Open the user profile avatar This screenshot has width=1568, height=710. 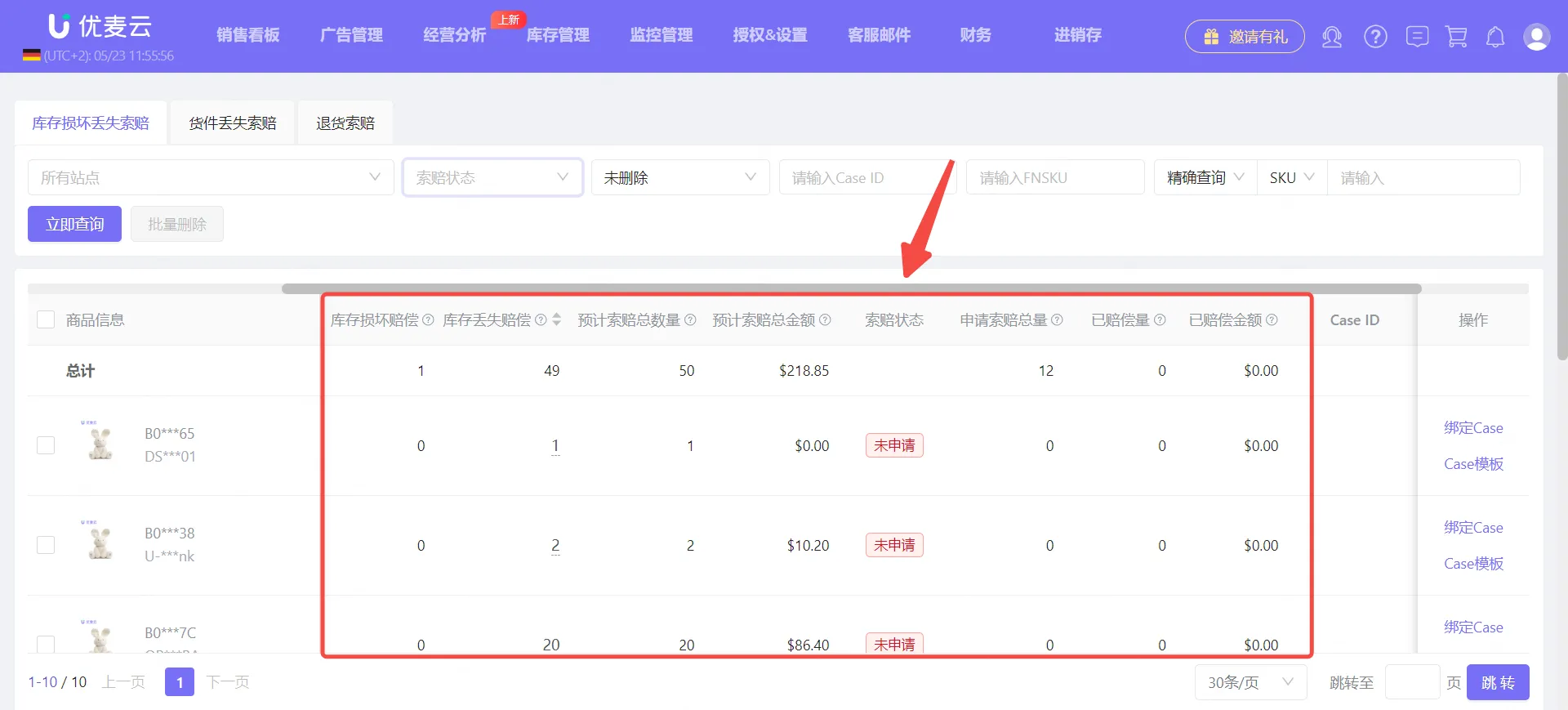[x=1536, y=37]
